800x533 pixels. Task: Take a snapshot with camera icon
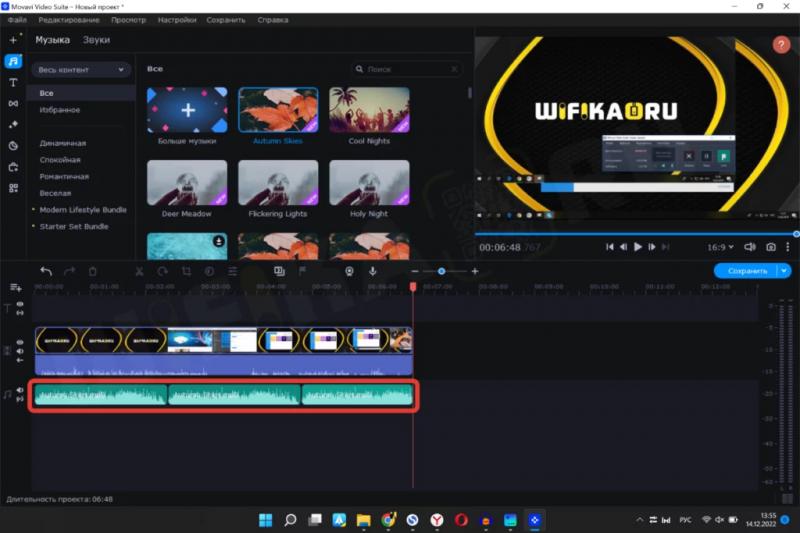pyautogui.click(x=771, y=246)
